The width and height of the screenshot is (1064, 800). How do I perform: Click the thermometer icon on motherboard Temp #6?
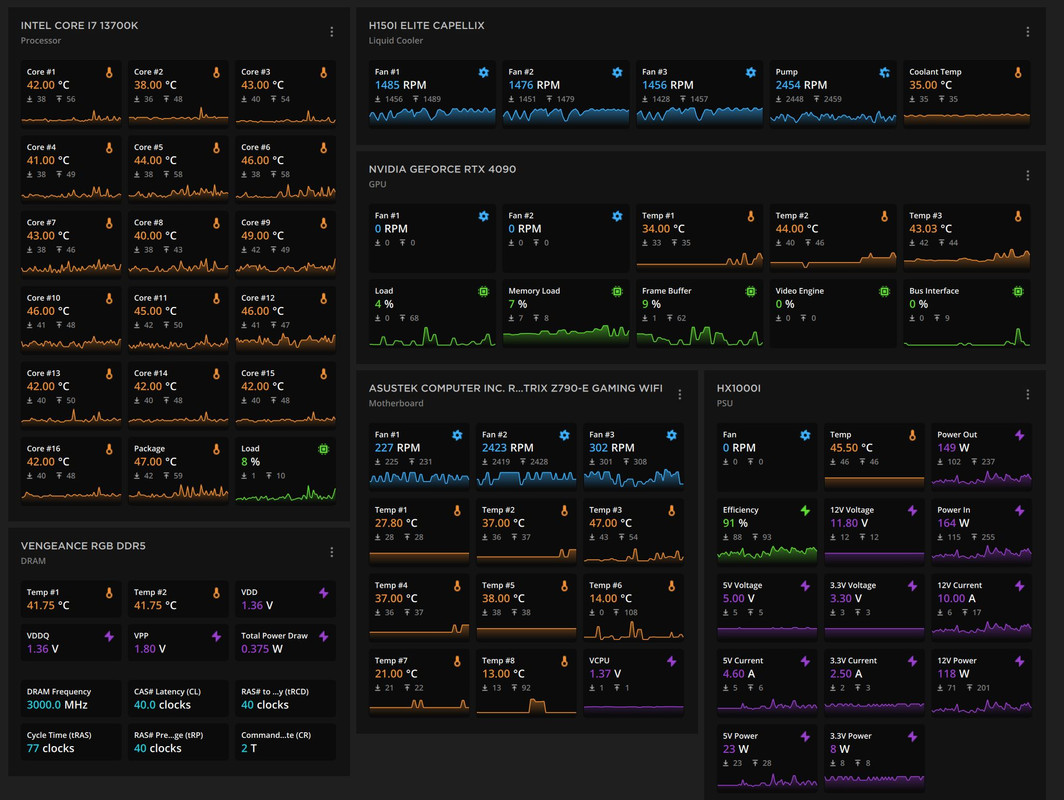(671, 586)
